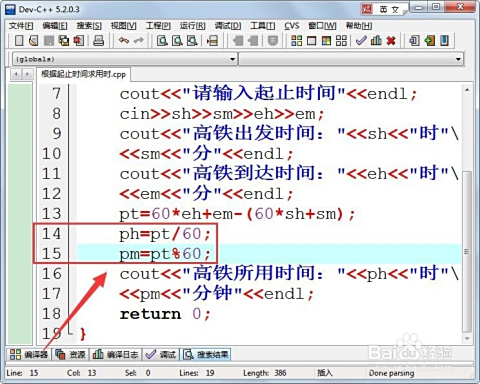Open the 文件[F] menu

coord(21,26)
